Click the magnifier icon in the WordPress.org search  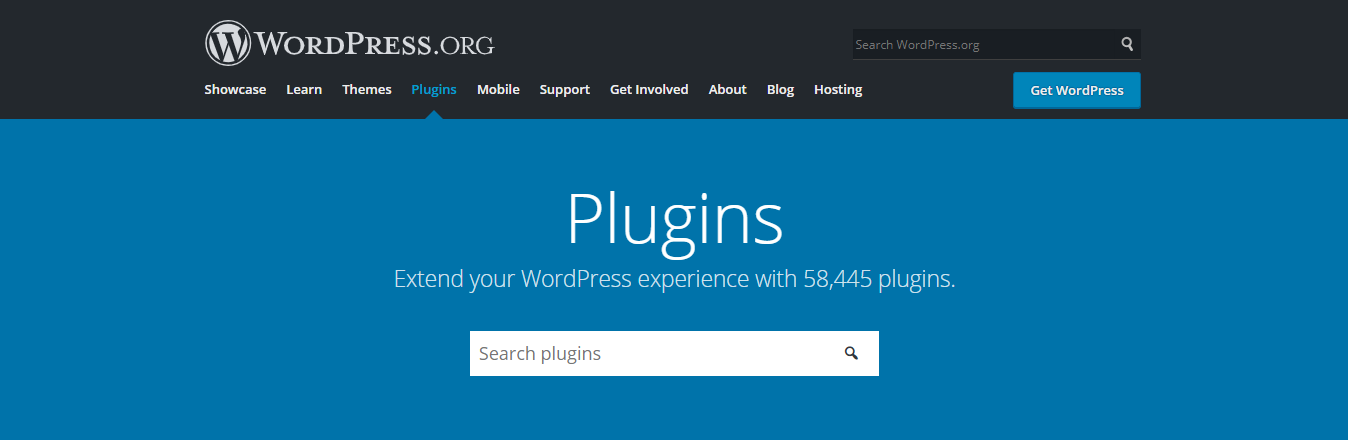1127,44
